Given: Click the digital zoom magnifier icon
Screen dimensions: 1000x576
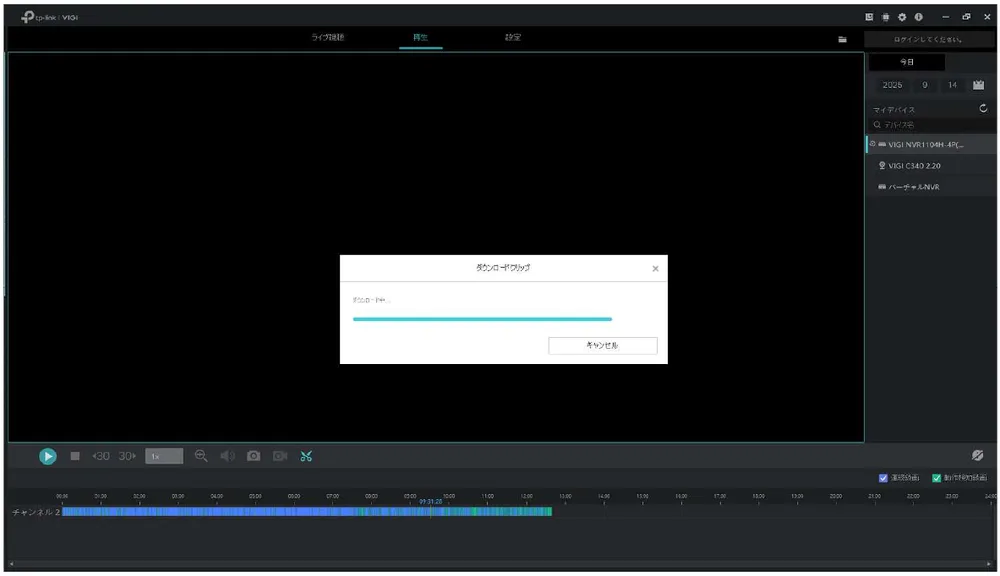Looking at the screenshot, I should click(201, 455).
